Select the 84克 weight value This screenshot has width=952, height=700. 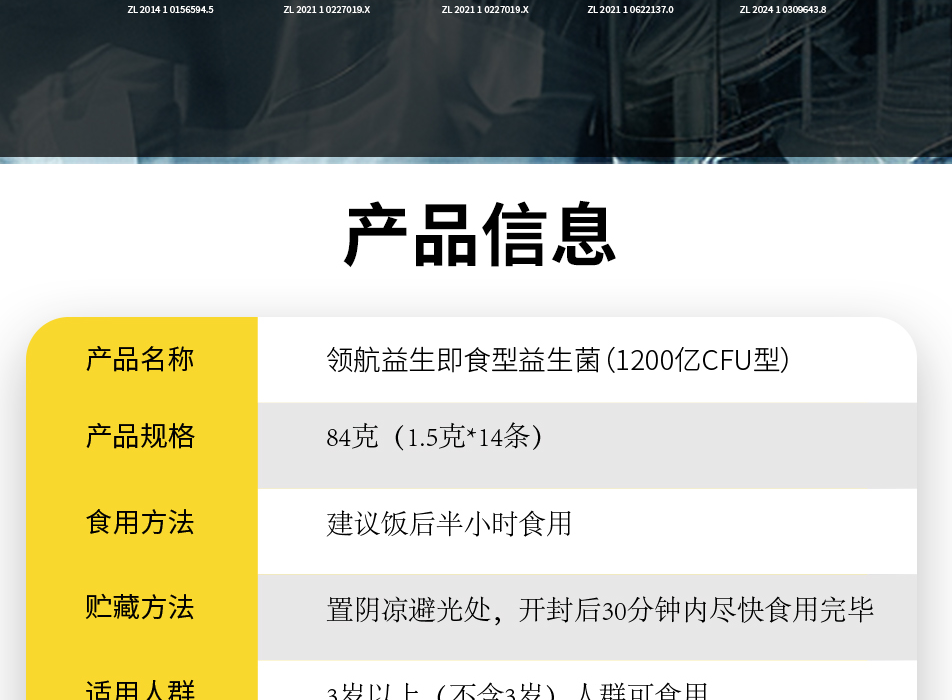pyautogui.click(x=352, y=437)
